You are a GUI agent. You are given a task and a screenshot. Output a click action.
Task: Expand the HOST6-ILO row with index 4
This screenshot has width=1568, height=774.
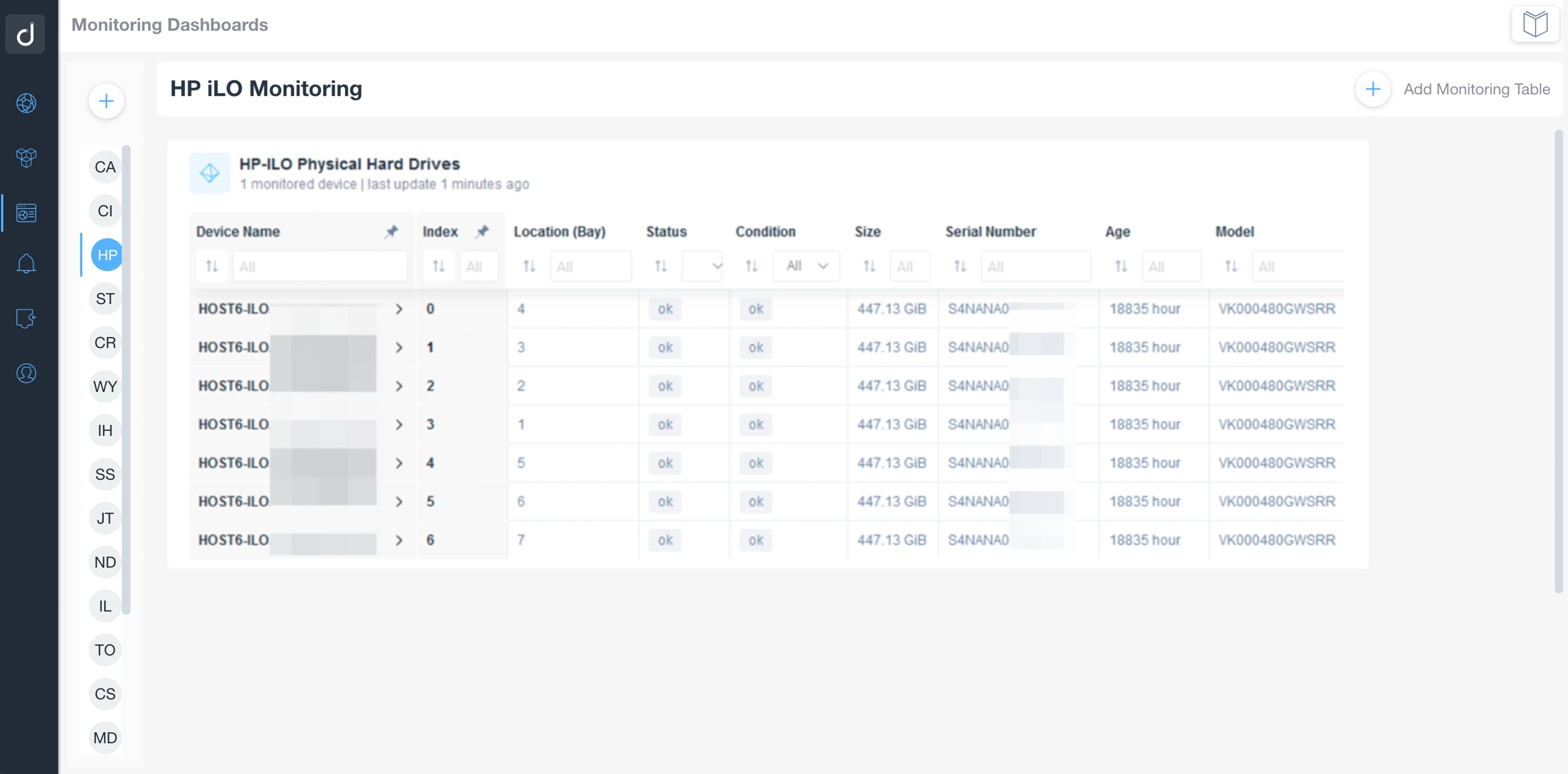[399, 463]
